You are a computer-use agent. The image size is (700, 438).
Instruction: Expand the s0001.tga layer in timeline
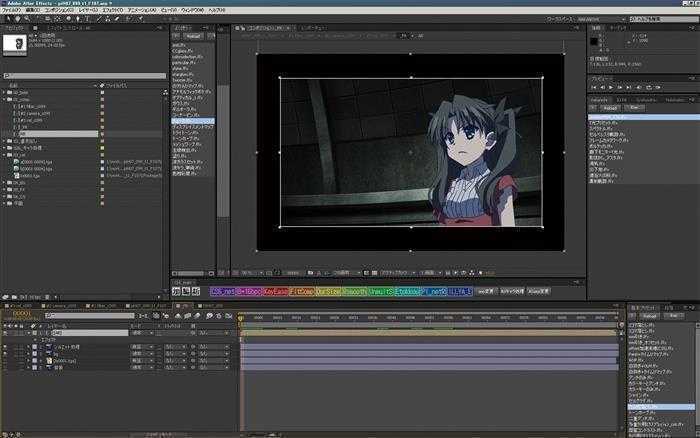click(x=29, y=361)
